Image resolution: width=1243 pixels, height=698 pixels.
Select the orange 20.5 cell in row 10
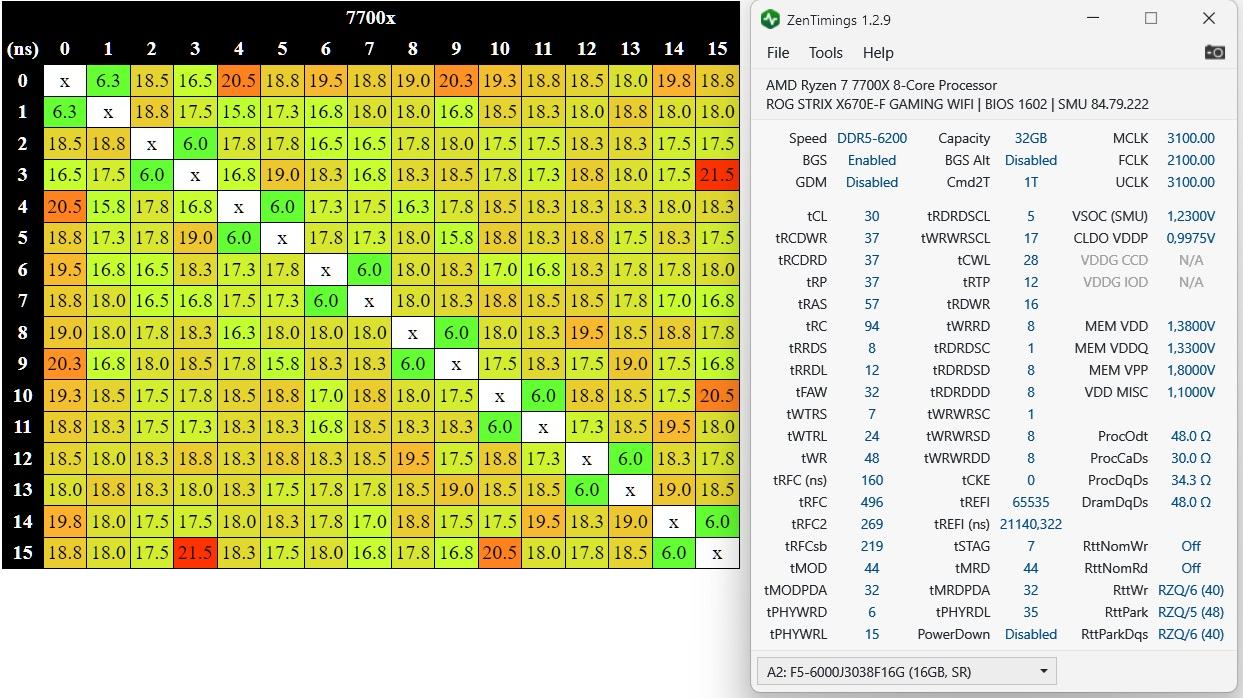pos(718,395)
